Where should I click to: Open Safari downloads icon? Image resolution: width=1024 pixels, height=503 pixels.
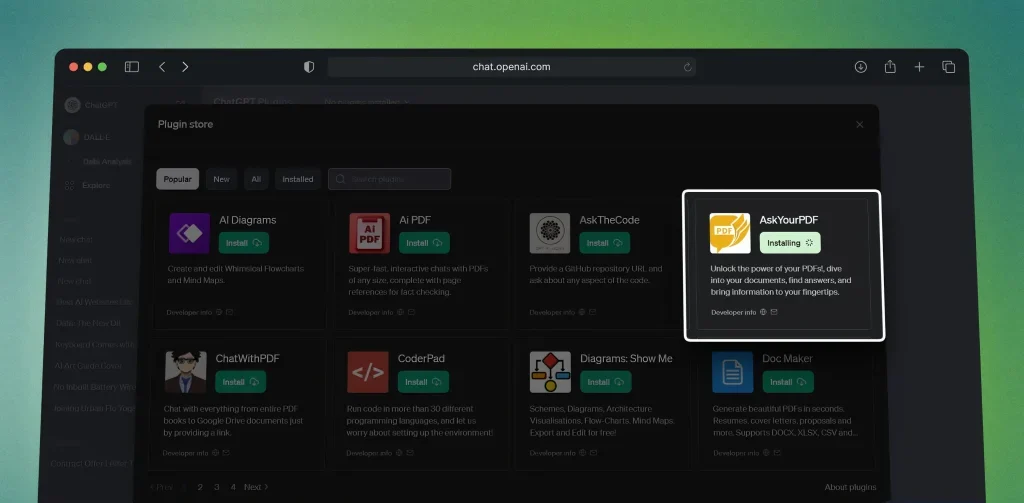[860, 67]
